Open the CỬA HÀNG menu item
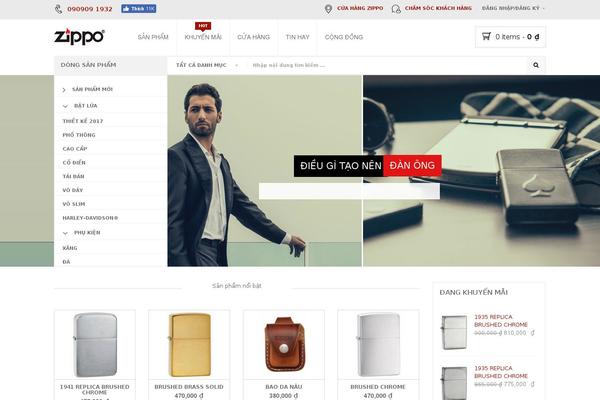The height and width of the screenshot is (400, 600). click(253, 37)
